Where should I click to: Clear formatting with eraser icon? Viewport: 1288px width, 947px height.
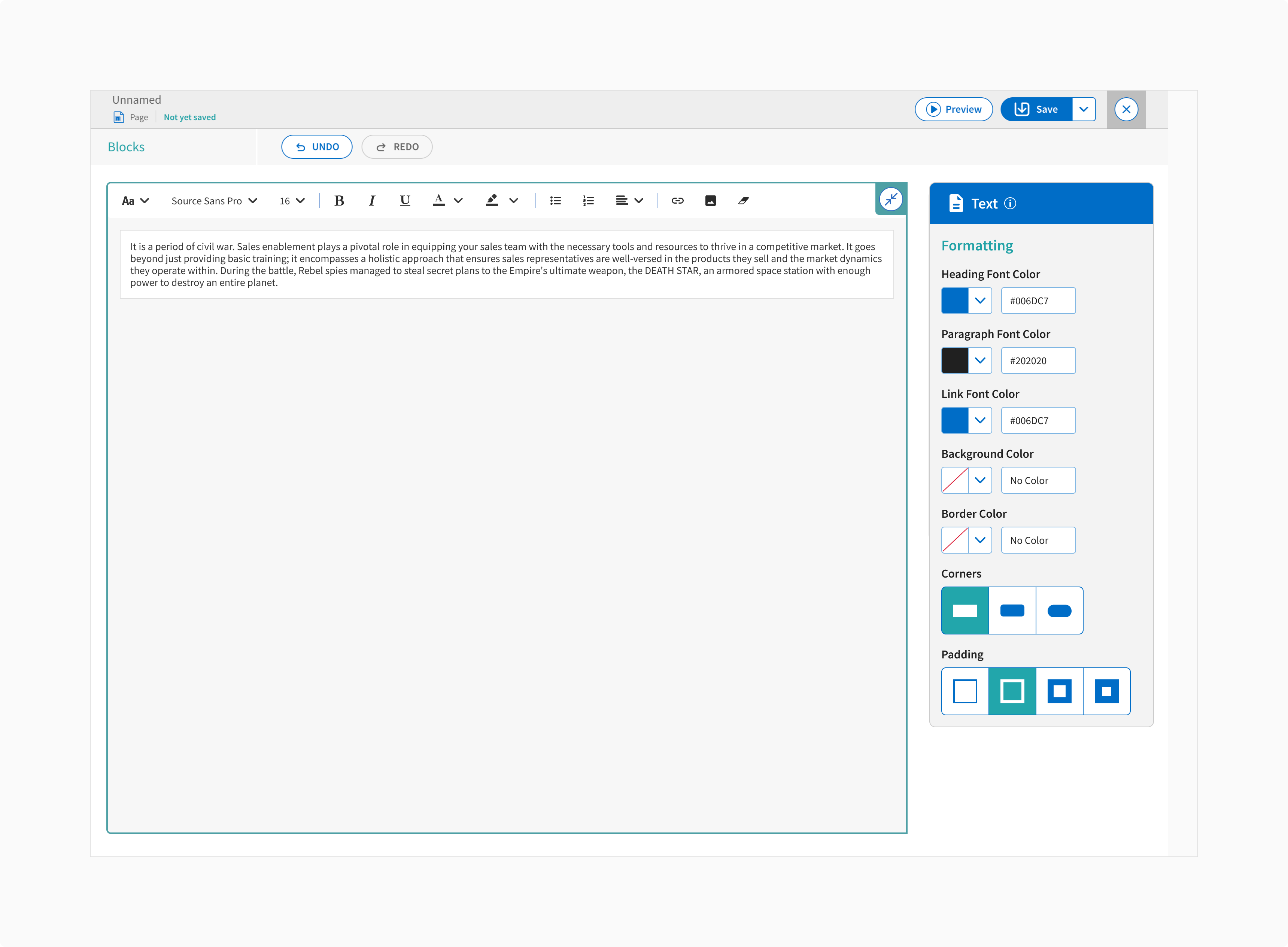pyautogui.click(x=743, y=201)
